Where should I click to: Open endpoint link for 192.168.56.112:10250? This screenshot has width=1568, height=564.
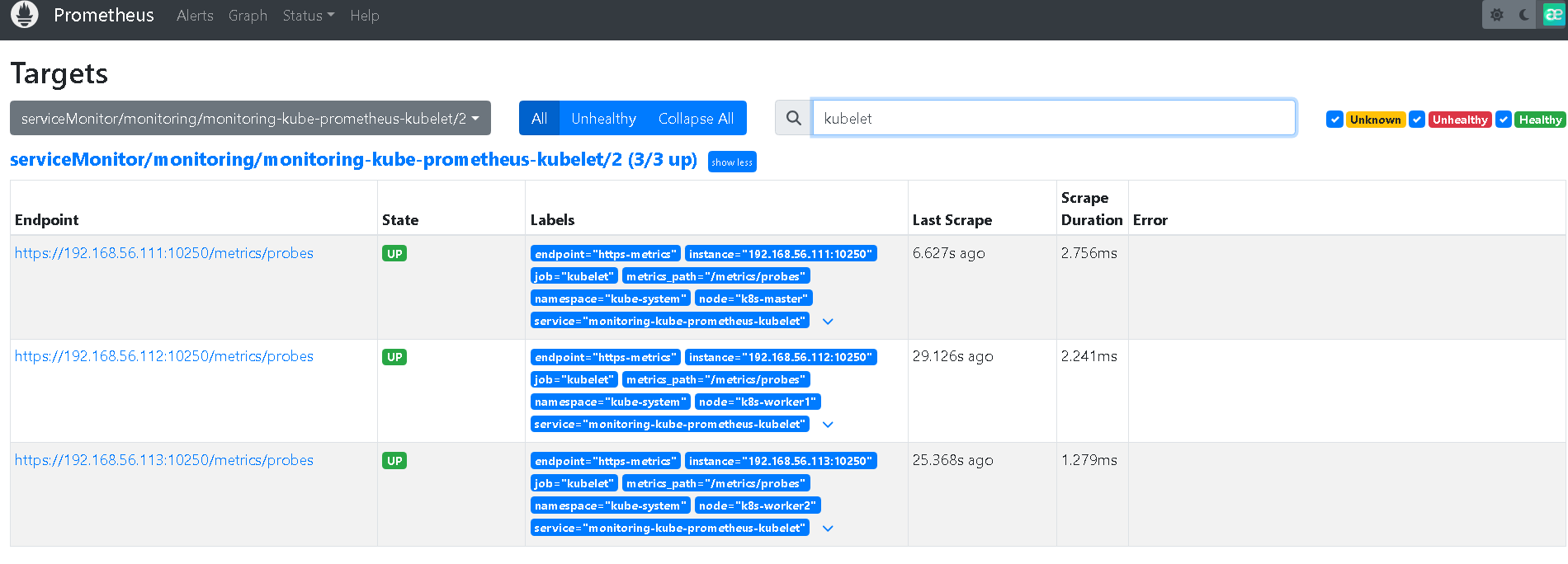pos(164,356)
